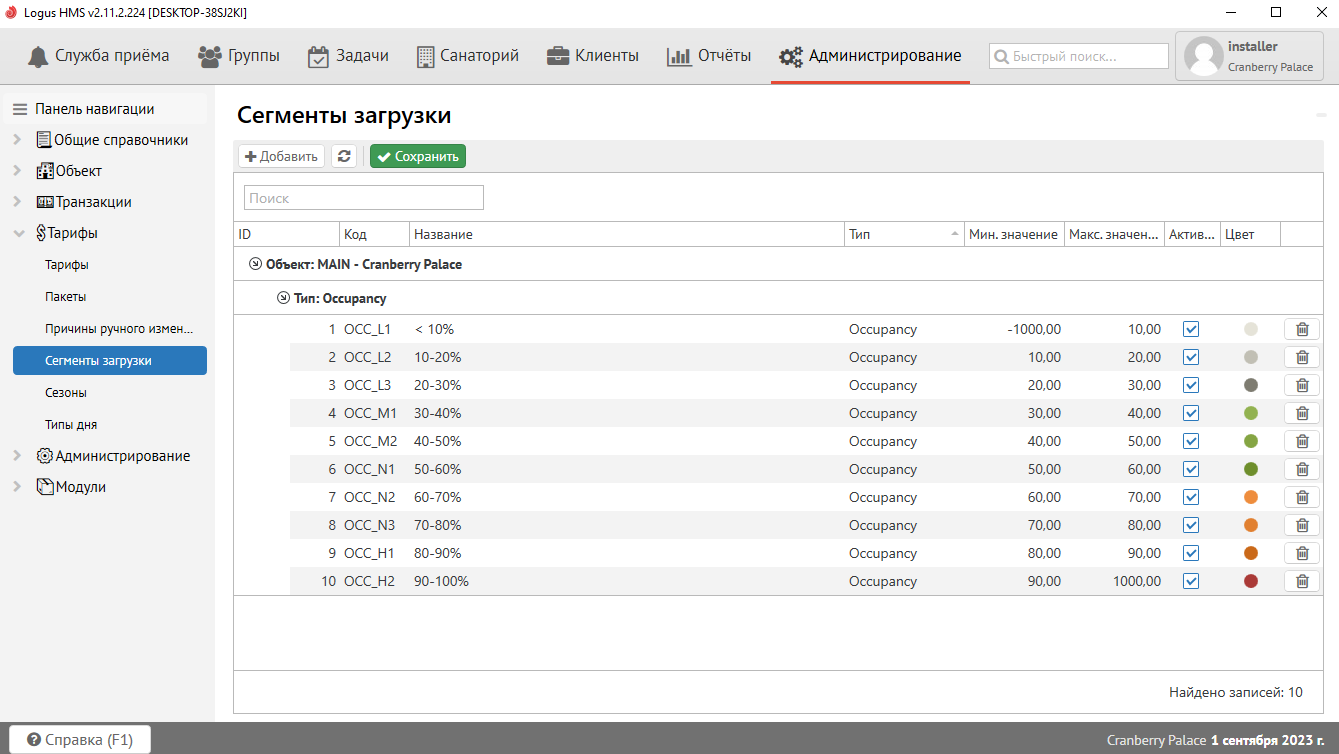1339x754 pixels.
Task: Click the Сохранить button
Action: coord(417,156)
